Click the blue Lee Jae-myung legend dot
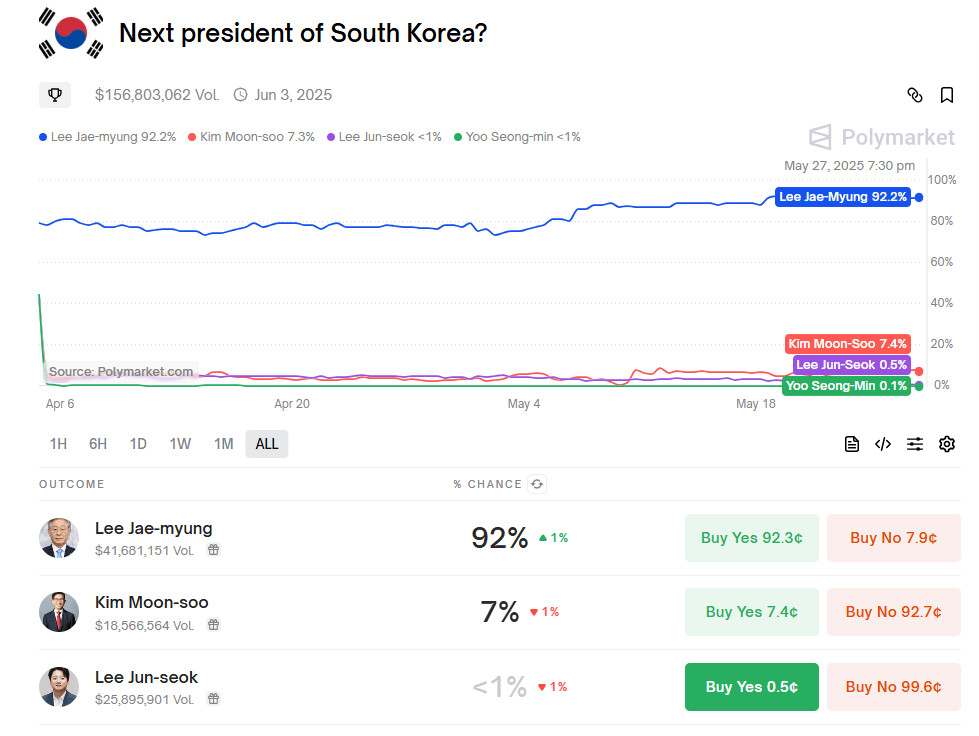The width and height of the screenshot is (979, 736). pos(43,137)
